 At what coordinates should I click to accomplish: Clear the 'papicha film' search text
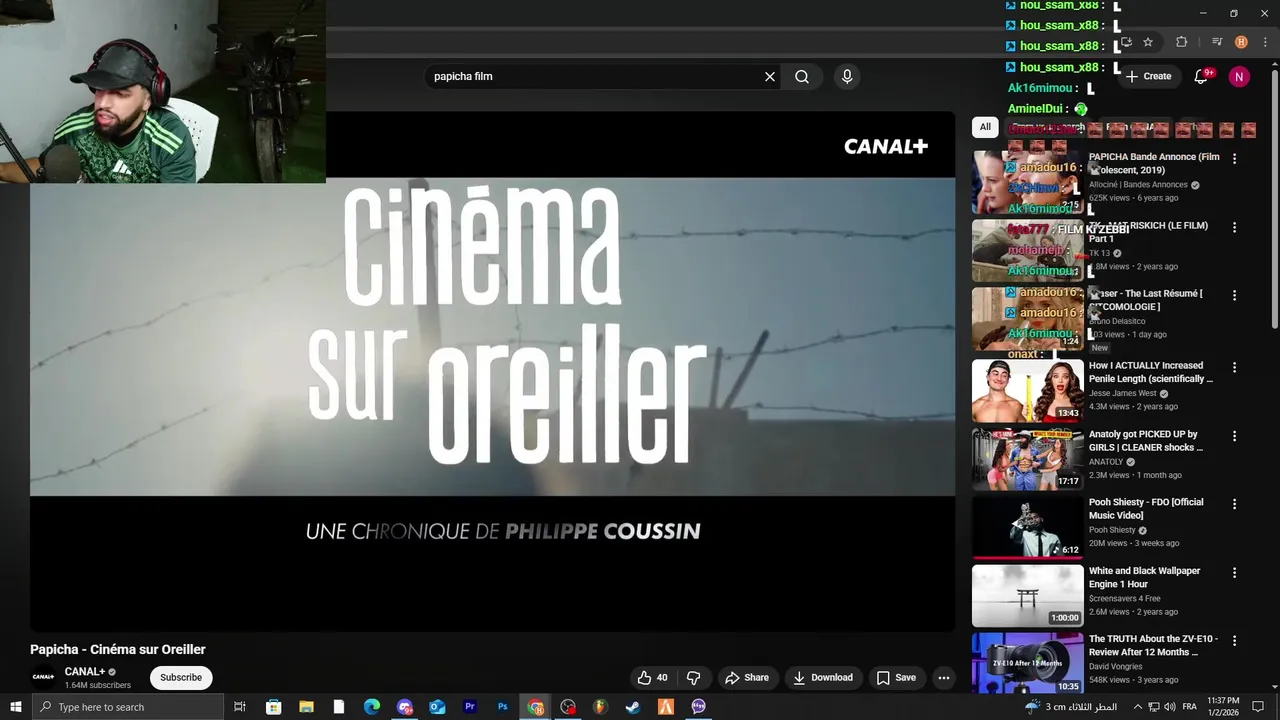point(770,76)
